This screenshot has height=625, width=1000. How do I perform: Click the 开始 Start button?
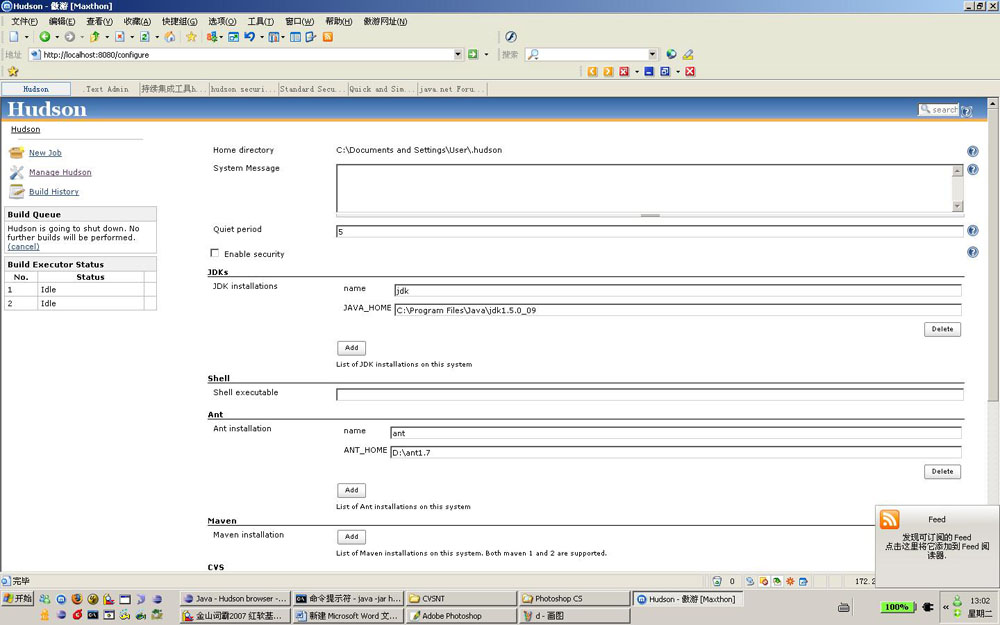(18, 599)
